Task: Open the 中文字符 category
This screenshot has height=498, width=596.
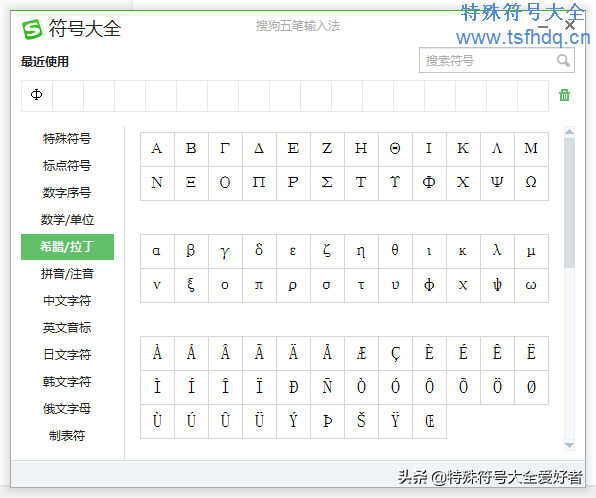Action: pos(67,301)
